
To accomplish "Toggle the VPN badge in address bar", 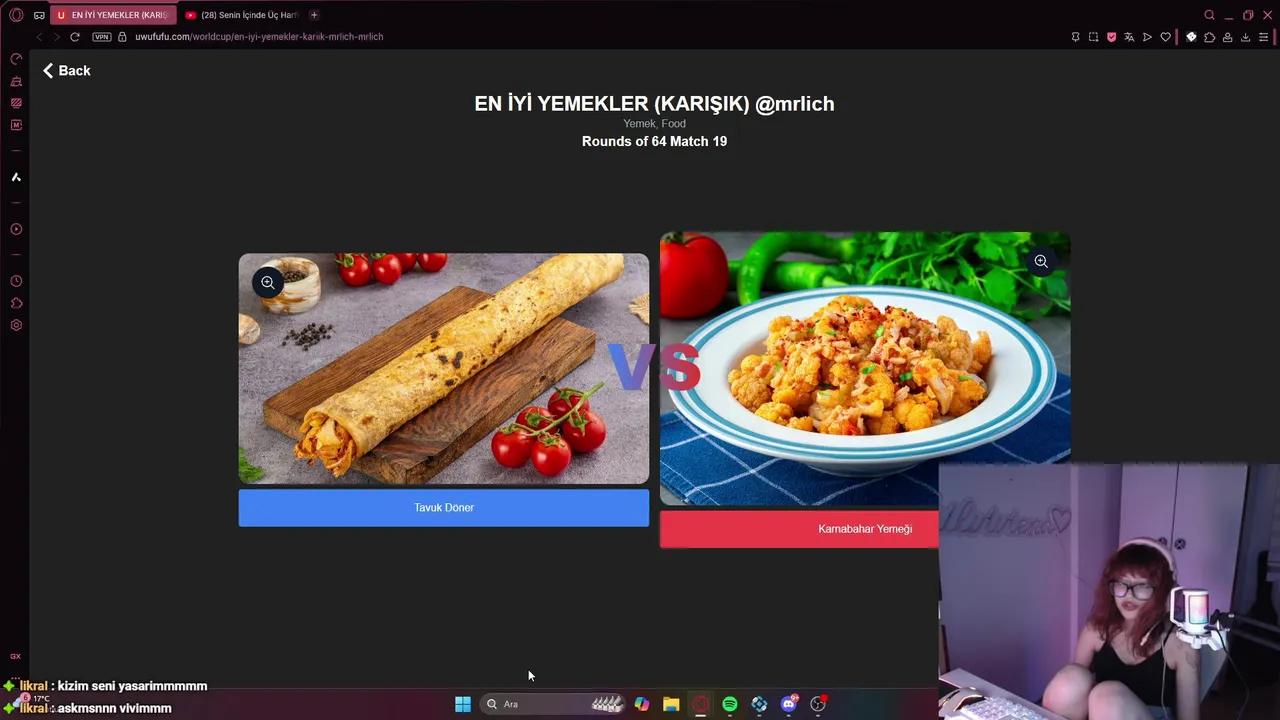I will (101, 37).
